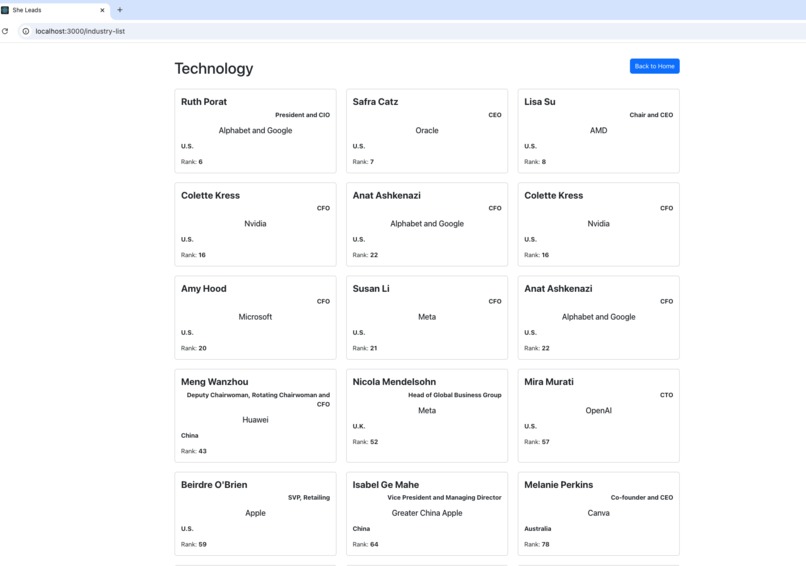Image resolution: width=806 pixels, height=566 pixels.
Task: Click 'Greater China Apple' text
Action: tap(427, 513)
